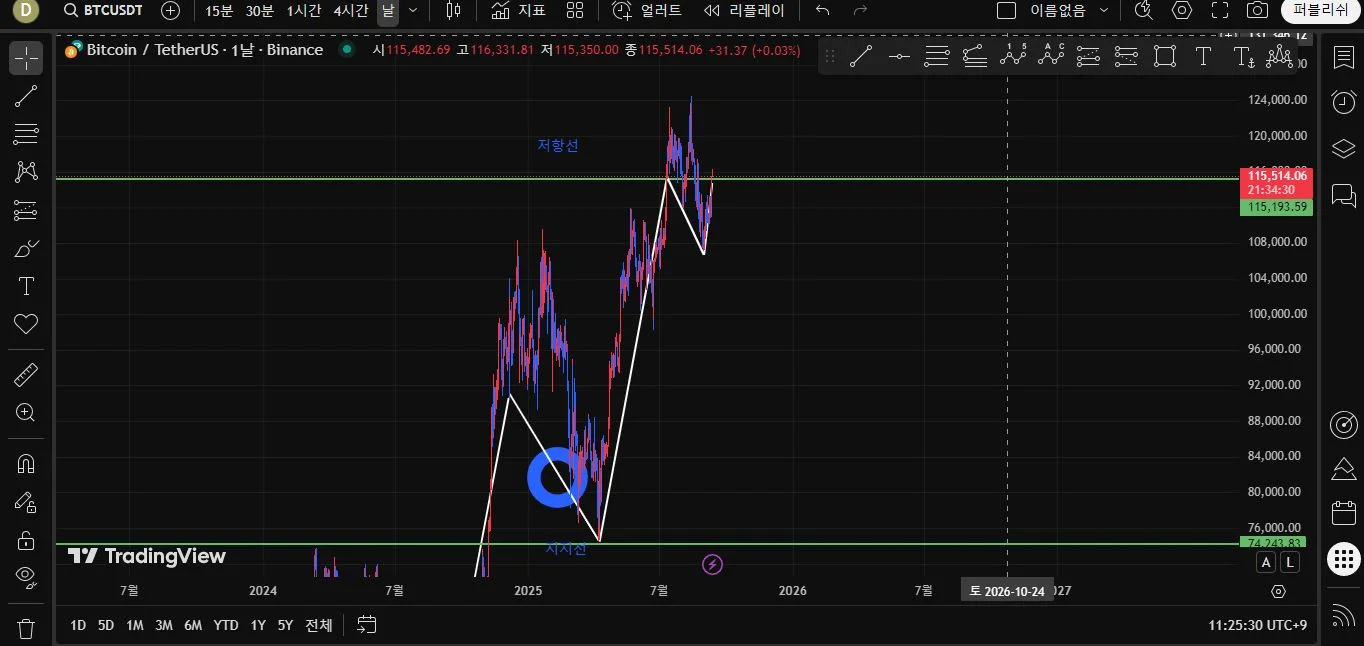
Task: Switch to the 1시간 interval
Action: [x=304, y=10]
